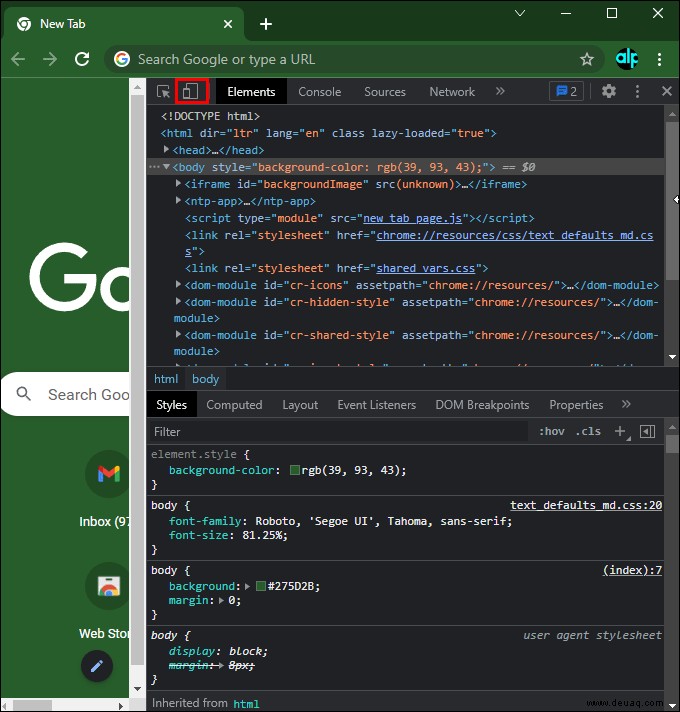
Task: Open the 2 issues message badge
Action: point(566,91)
